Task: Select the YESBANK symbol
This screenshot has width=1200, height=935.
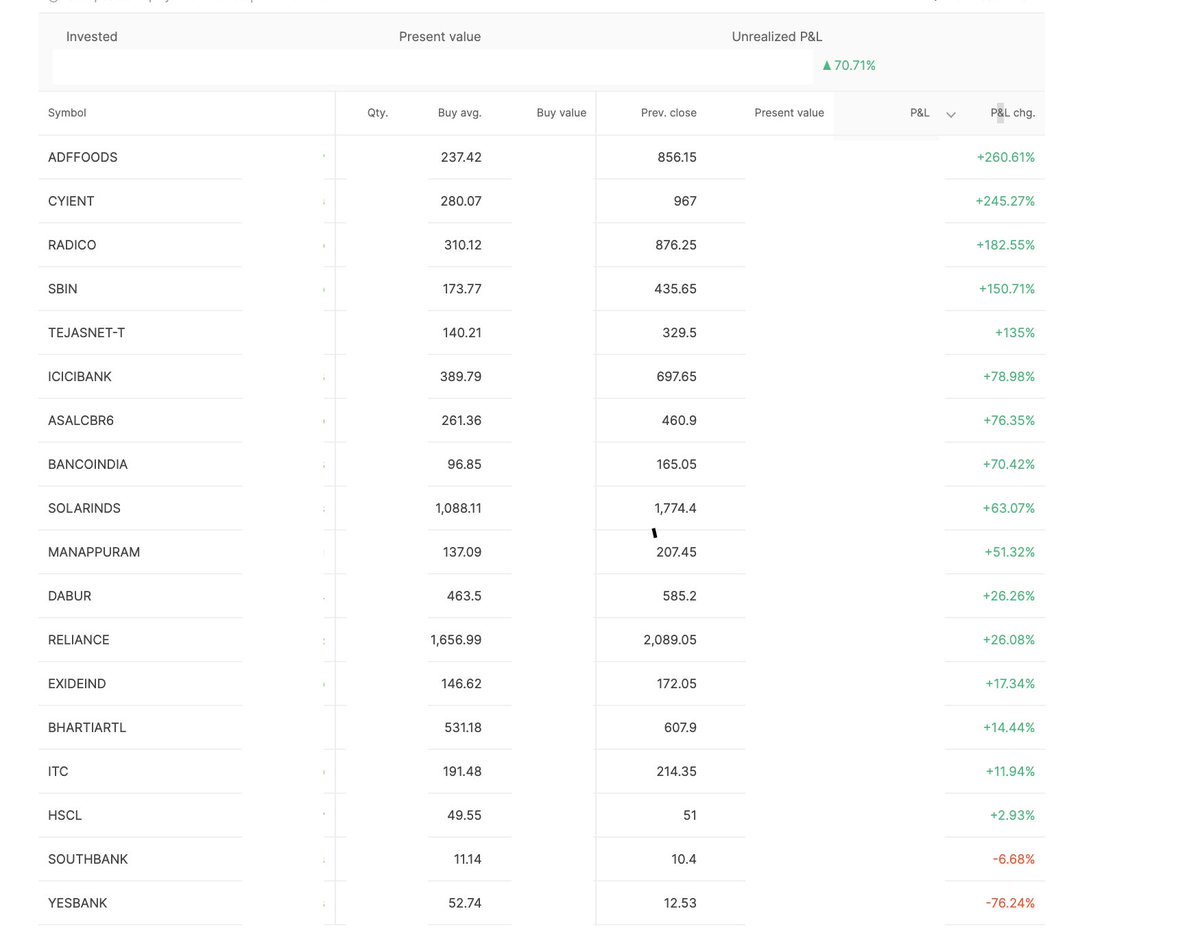Action: click(x=78, y=905)
